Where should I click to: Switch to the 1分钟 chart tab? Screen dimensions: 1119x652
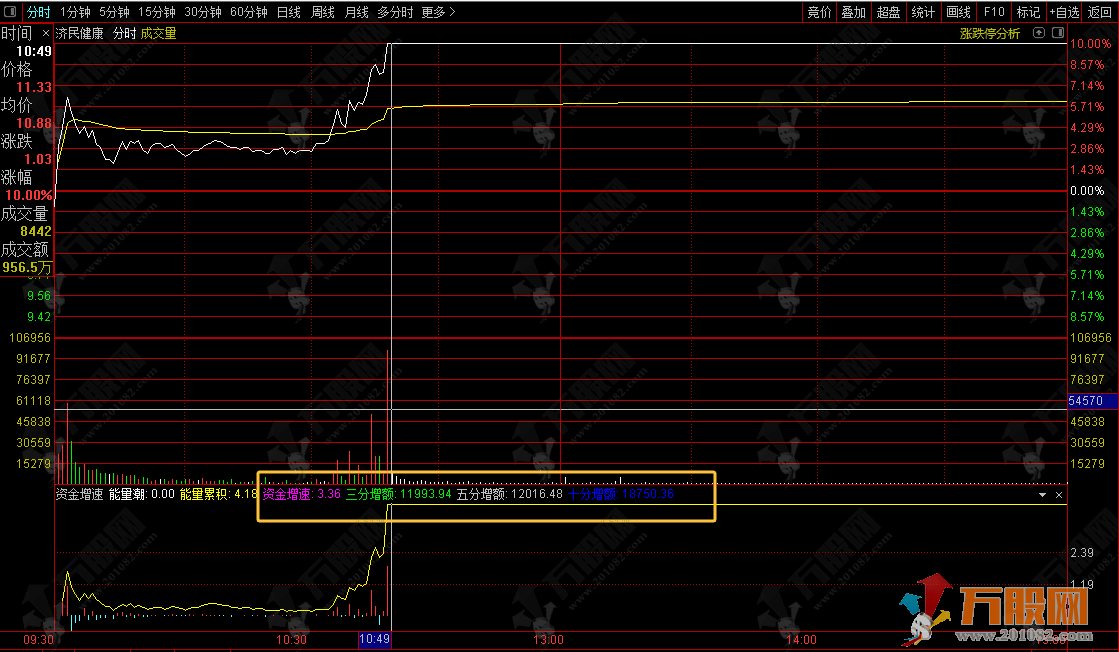point(75,12)
